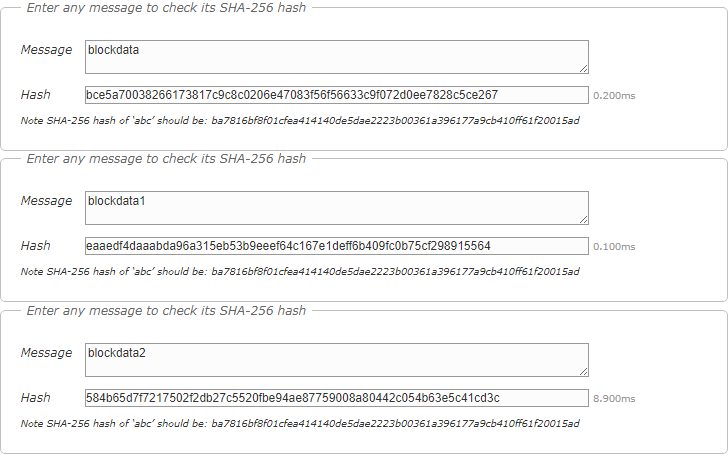Click the resize grip of the 'blockdata1' textarea
The width and height of the screenshot is (728, 456).
583,219
